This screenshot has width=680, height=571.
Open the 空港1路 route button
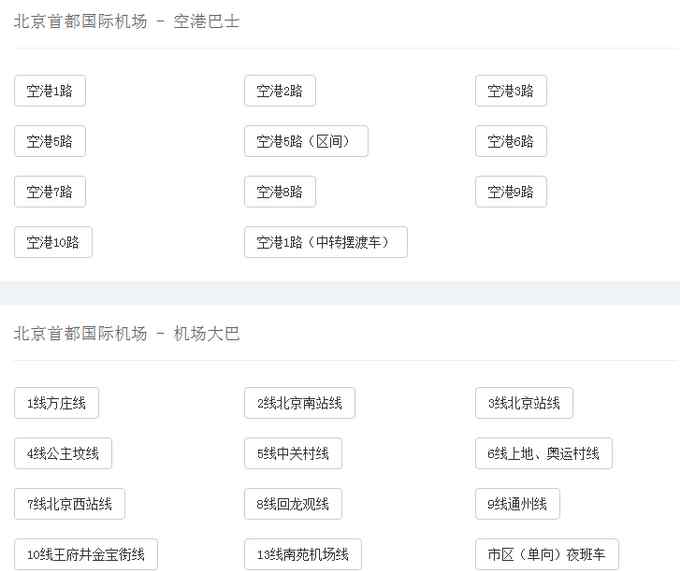click(x=50, y=91)
